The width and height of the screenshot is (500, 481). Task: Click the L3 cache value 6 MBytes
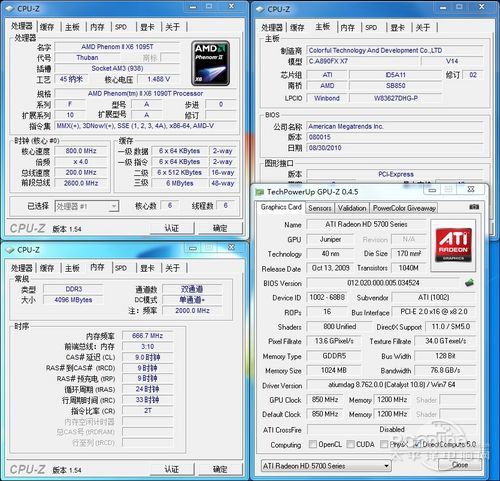click(x=180, y=183)
